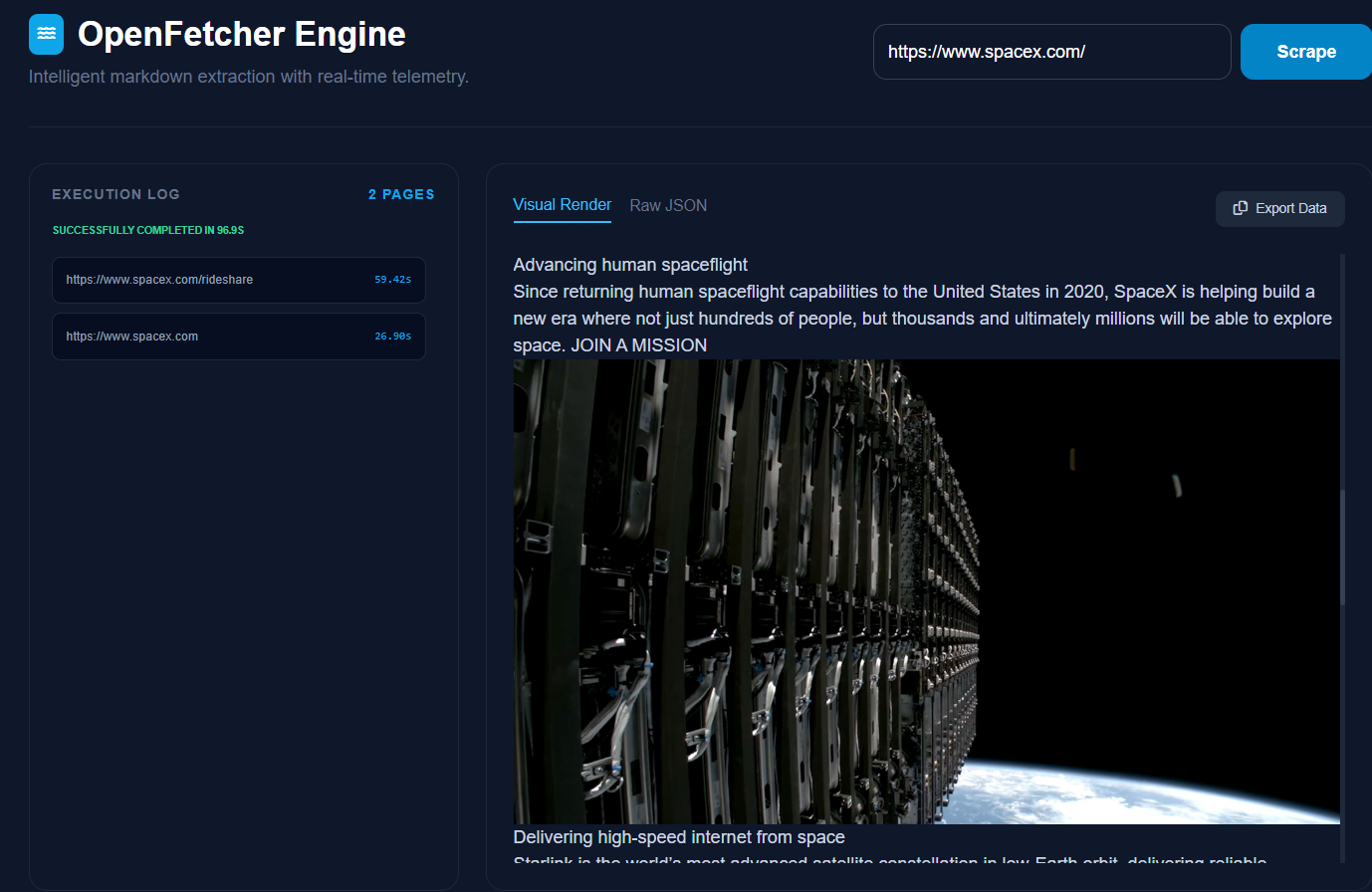Select the spacex.com entry in the execution log

pos(239,336)
